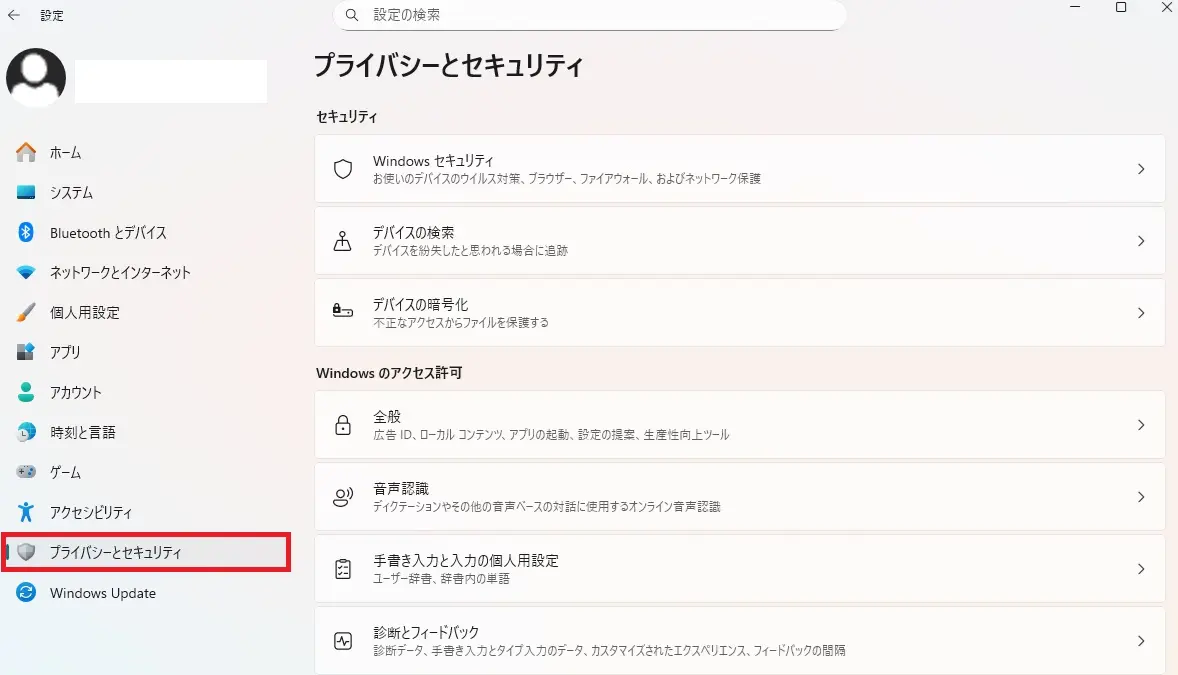Select 時刻と言語 in sidebar
Screen dimensions: 1178x675
(x=146, y=431)
